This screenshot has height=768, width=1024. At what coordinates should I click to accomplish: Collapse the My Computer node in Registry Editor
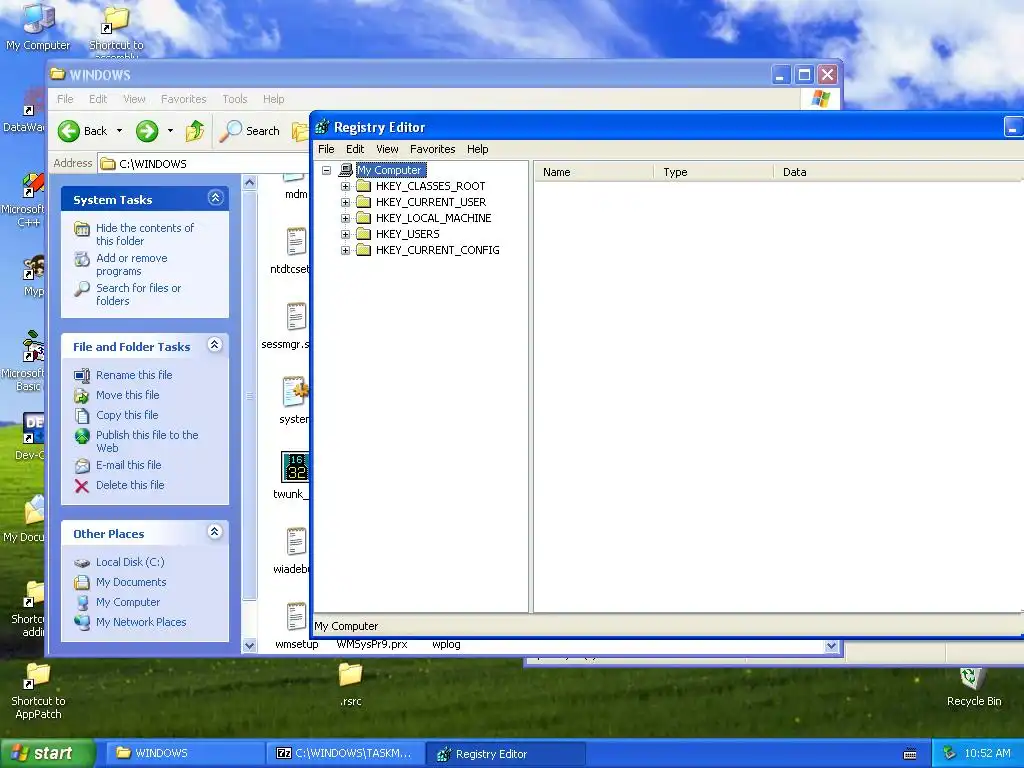pos(327,170)
